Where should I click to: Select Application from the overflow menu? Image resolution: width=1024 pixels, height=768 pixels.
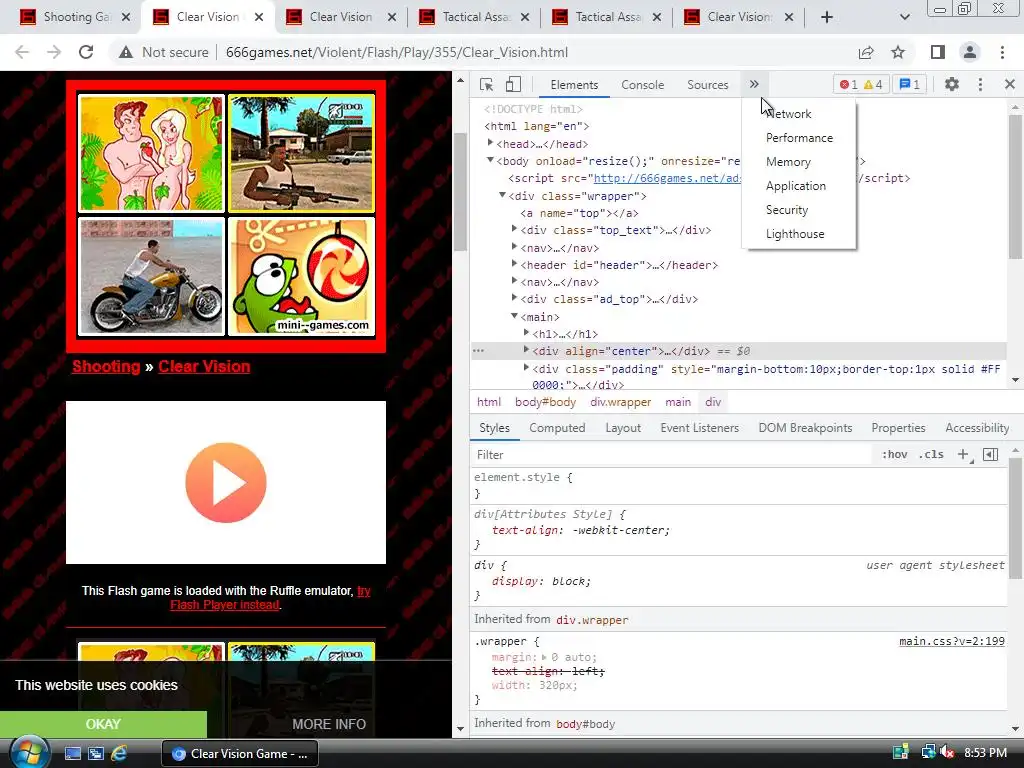pyautogui.click(x=795, y=186)
